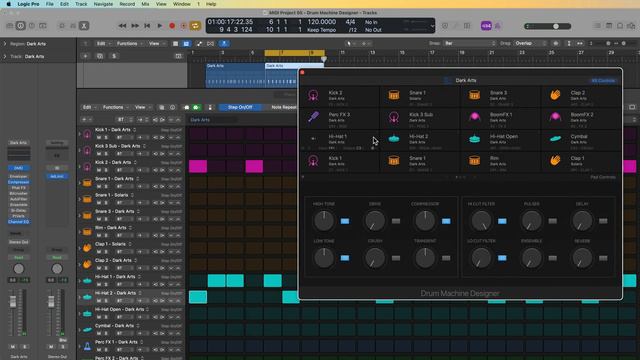The image size is (640, 360).
Task: Open the Channel EQ plugin slot
Action: click(18, 222)
